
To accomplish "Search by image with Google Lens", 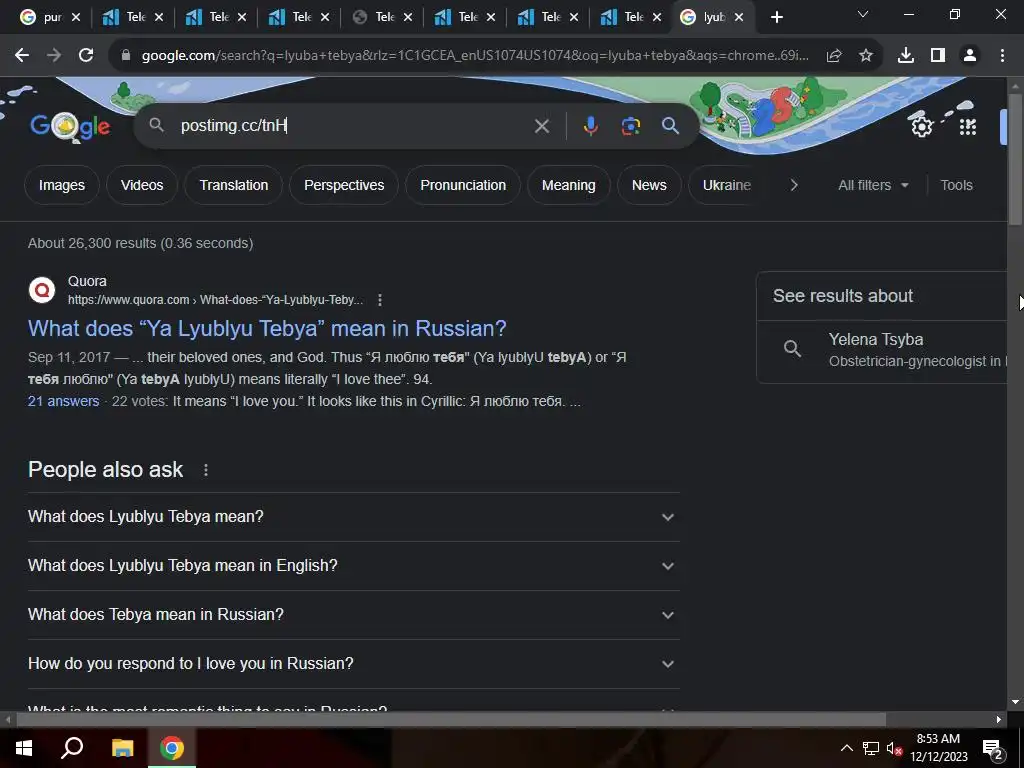I will pos(630,125).
